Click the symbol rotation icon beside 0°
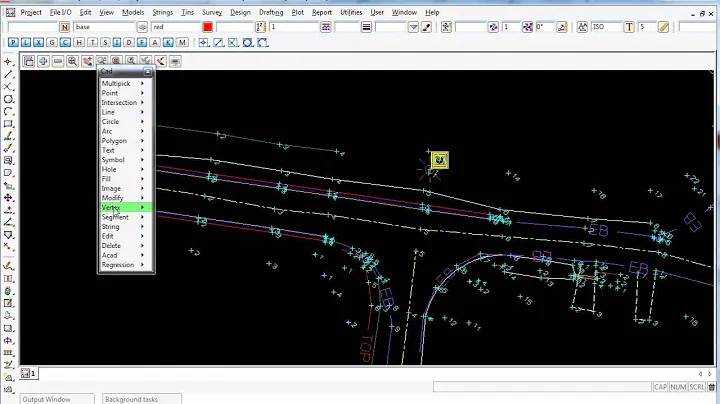Image resolution: width=720 pixels, height=404 pixels. 562,27
